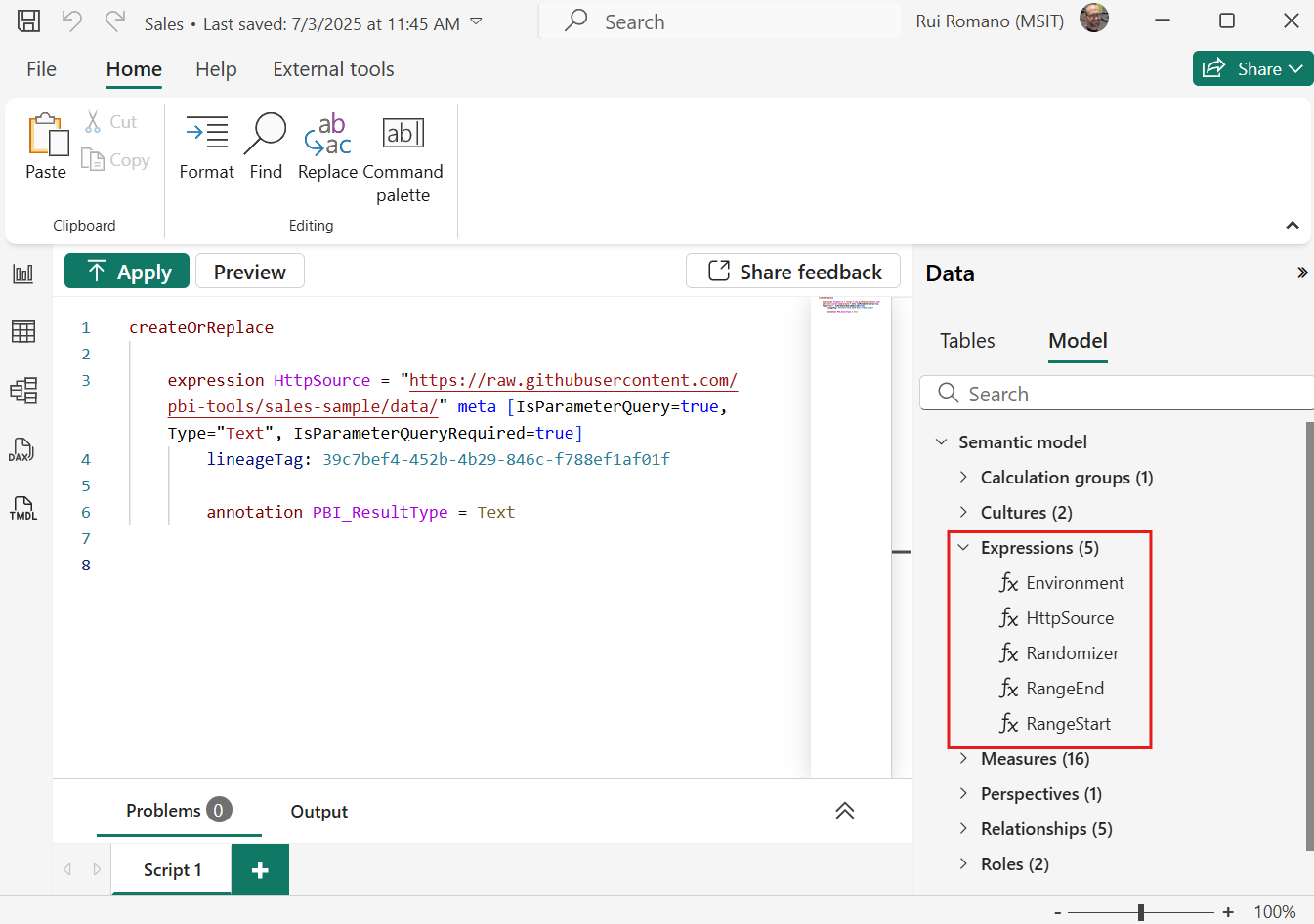Click the Share feedback button

click(x=793, y=272)
